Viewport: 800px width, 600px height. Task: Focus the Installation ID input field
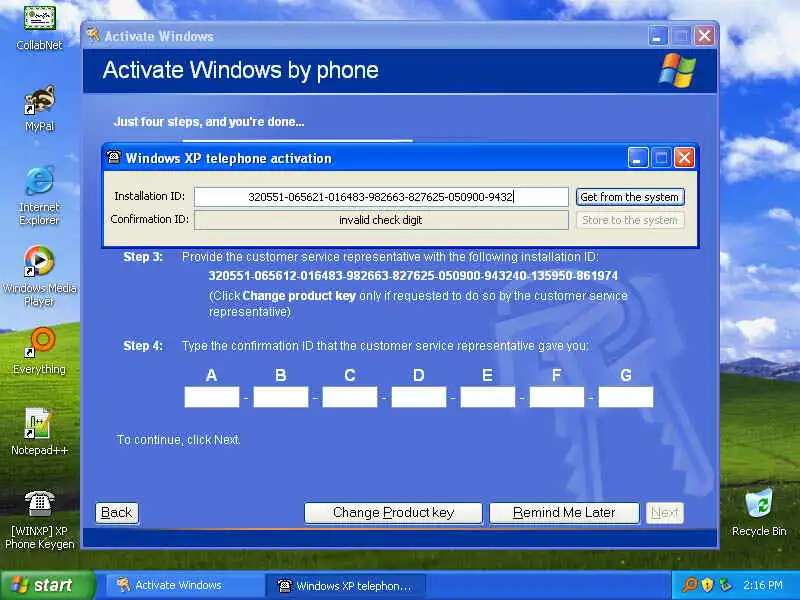(x=381, y=197)
